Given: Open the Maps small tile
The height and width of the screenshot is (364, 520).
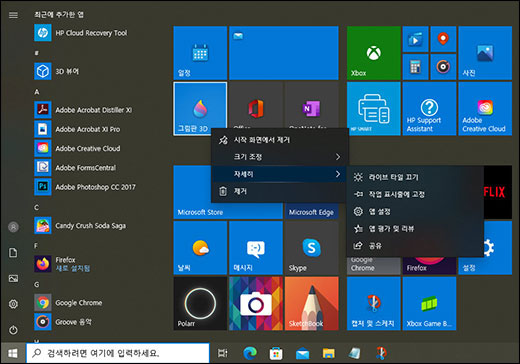Looking at the screenshot, I should [x=443, y=39].
